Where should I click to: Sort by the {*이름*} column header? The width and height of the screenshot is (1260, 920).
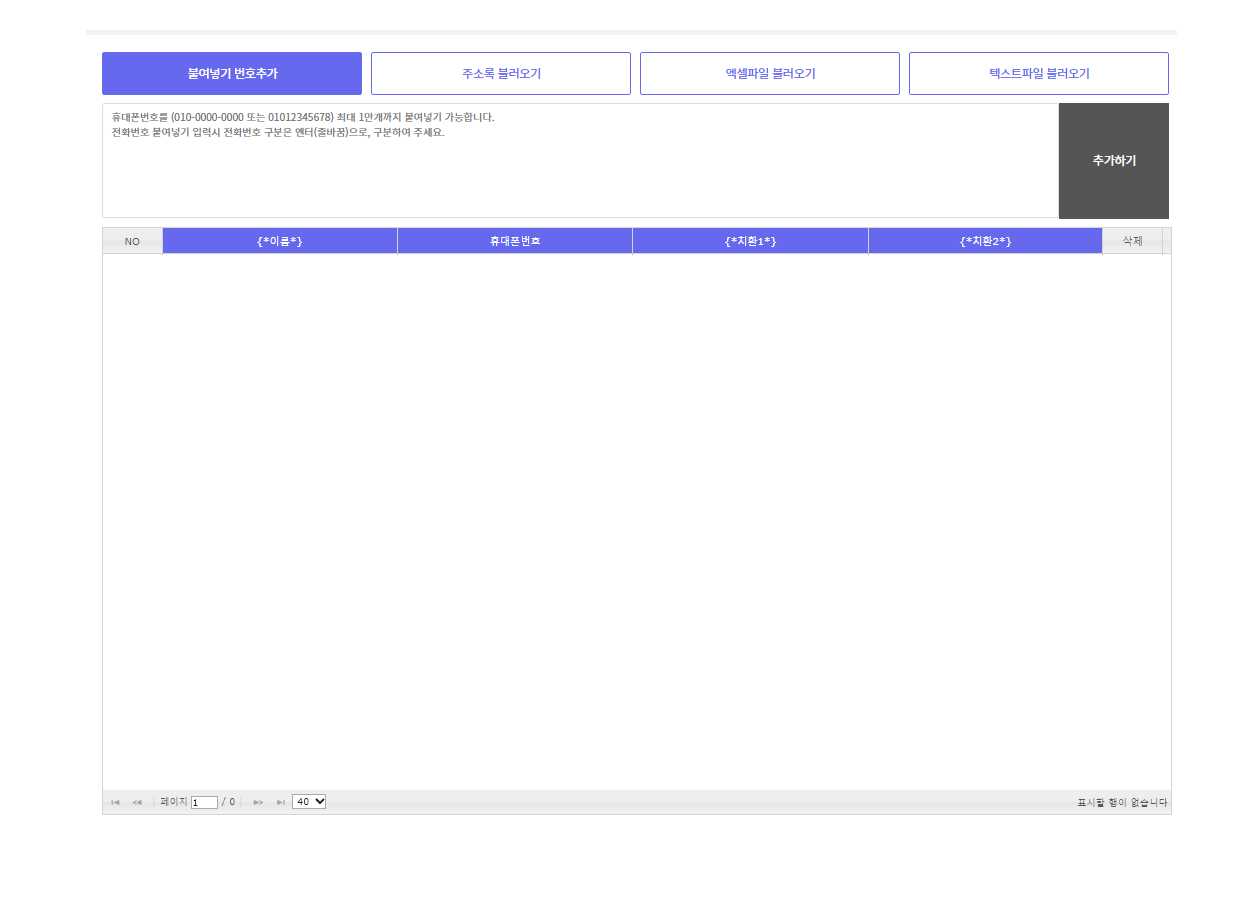coord(280,241)
